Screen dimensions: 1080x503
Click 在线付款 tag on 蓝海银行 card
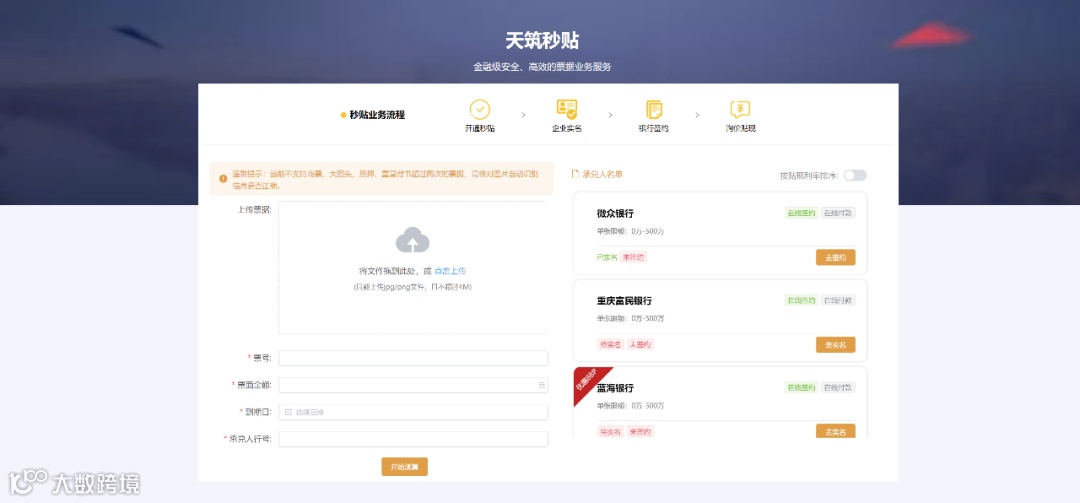[x=838, y=387]
